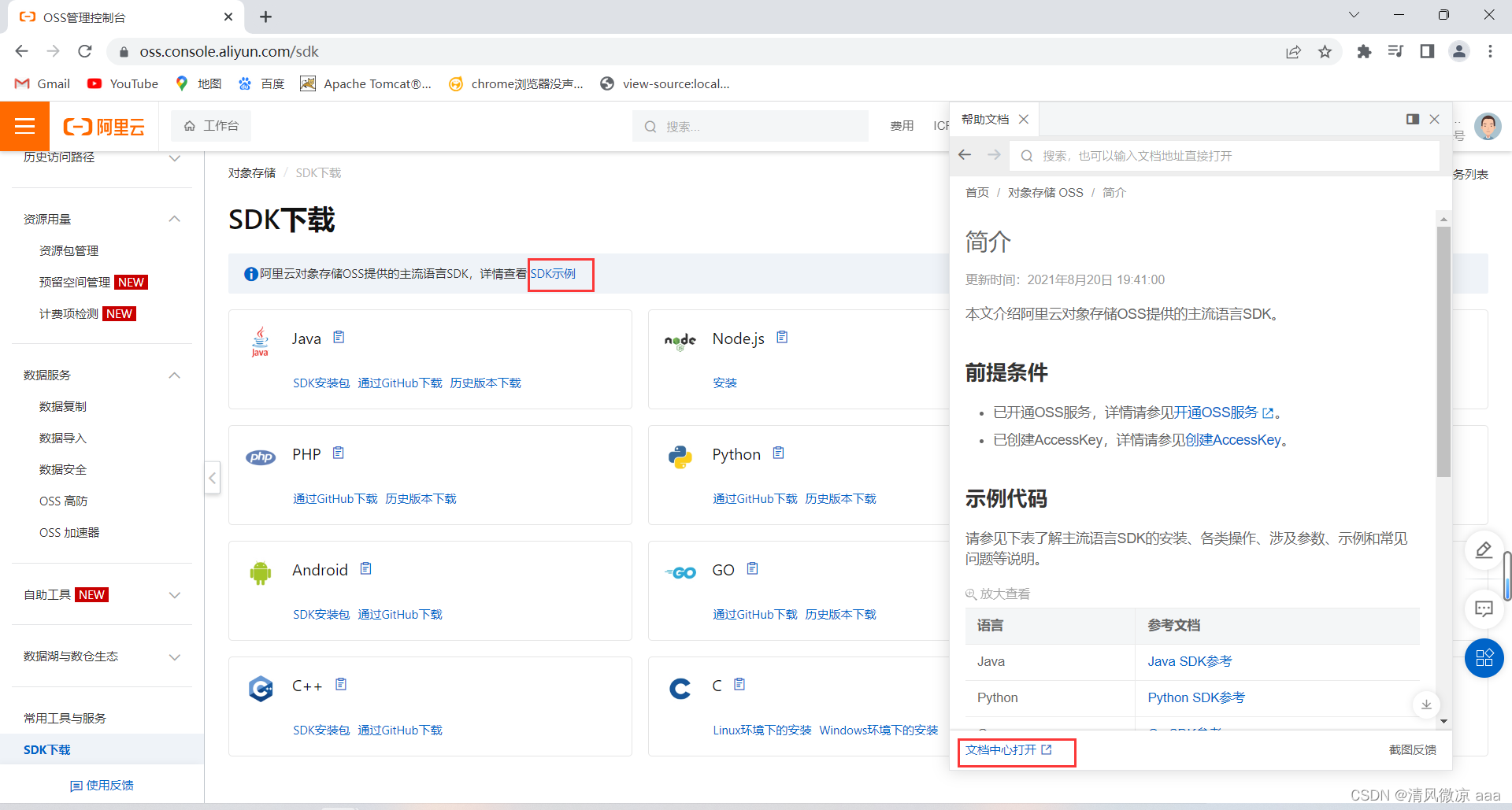1512x810 pixels.
Task: Open the chat feedback floating icon
Action: point(1484,608)
